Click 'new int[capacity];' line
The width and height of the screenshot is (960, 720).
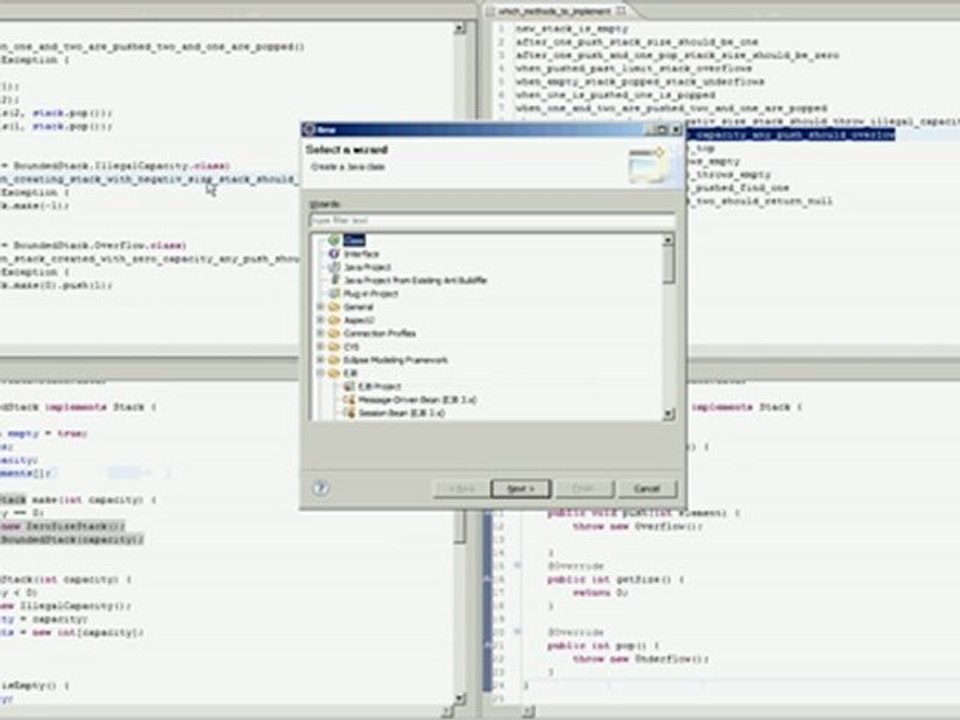click(x=72, y=632)
